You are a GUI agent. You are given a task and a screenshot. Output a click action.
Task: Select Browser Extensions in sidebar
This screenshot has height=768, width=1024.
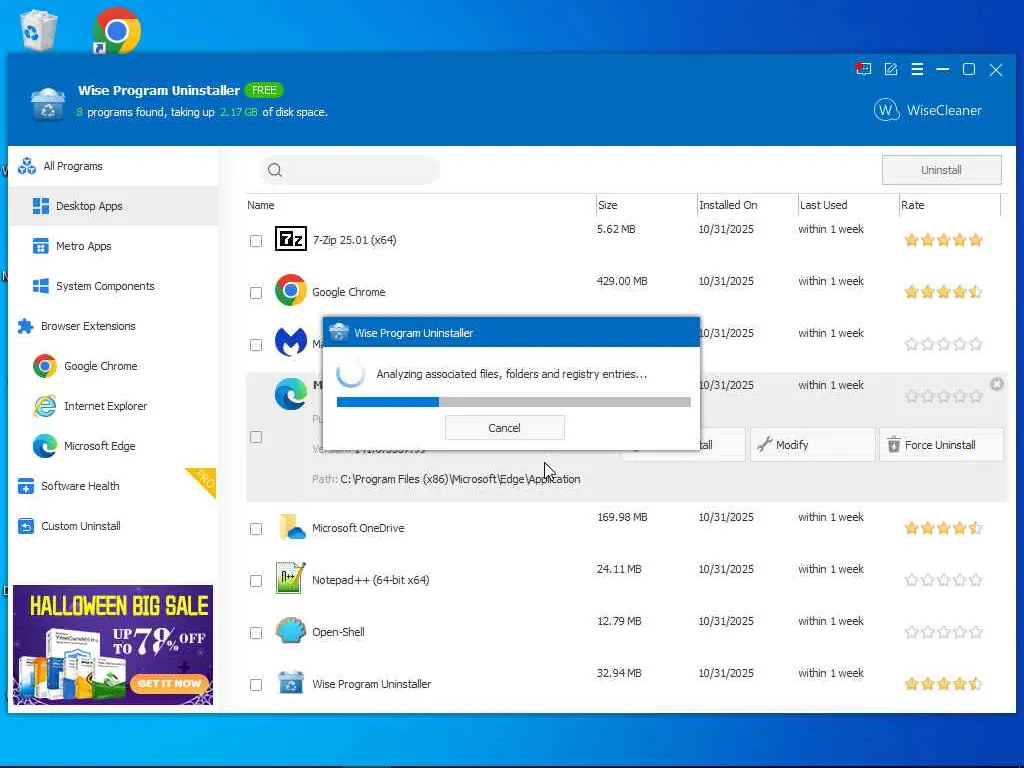114,326
